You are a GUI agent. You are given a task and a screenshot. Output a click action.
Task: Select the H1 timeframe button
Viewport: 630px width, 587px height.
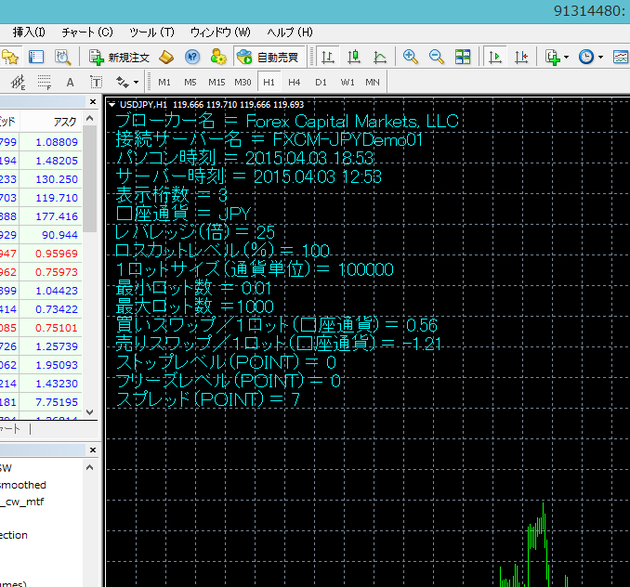[x=269, y=82]
